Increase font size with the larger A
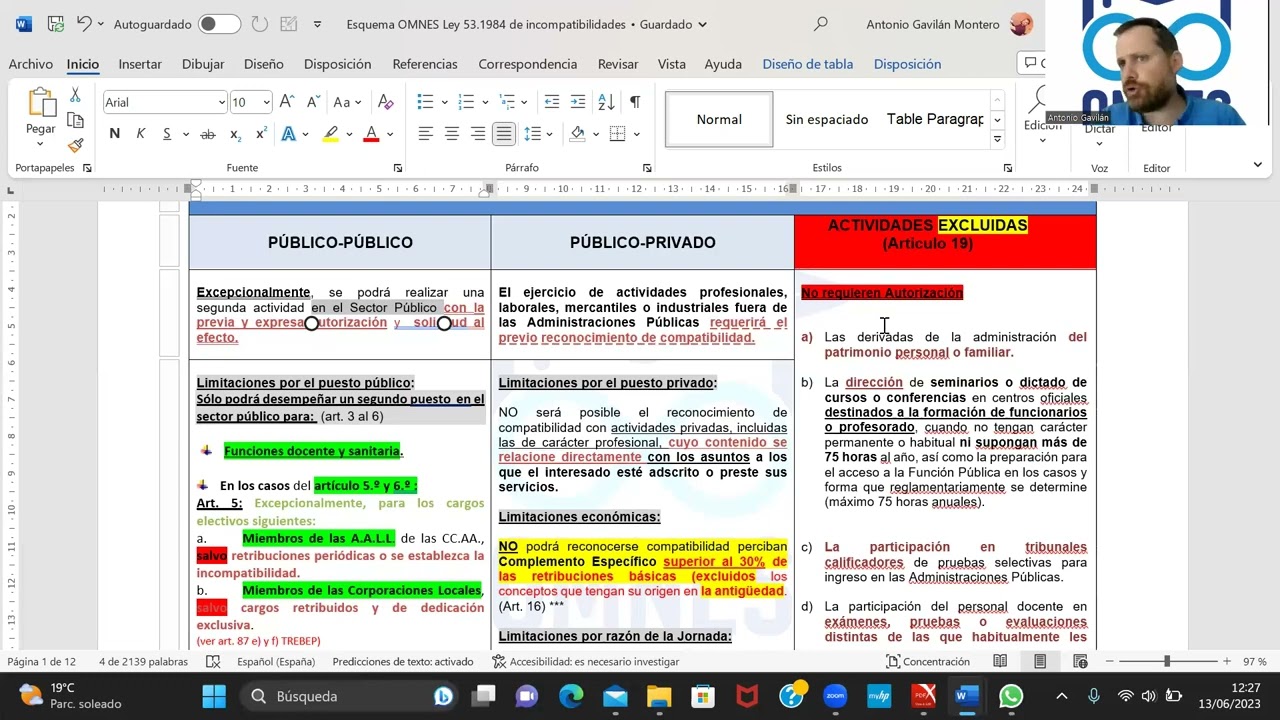1280x720 pixels. pyautogui.click(x=287, y=102)
